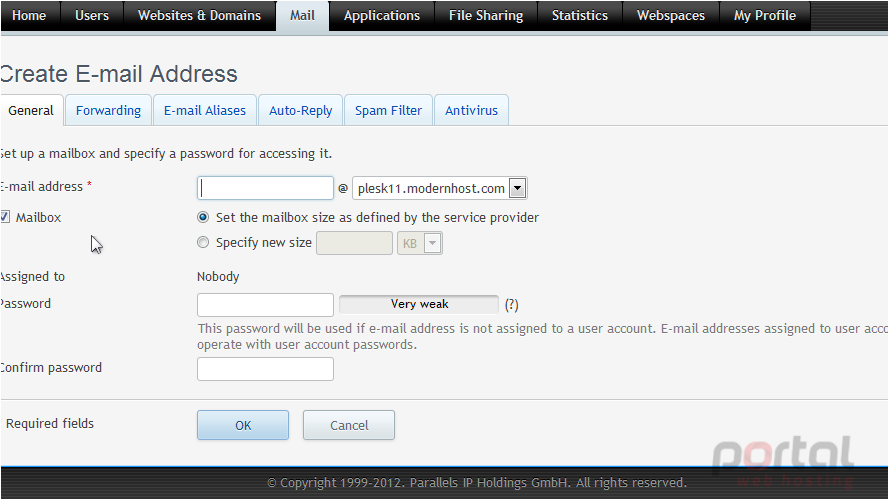The width and height of the screenshot is (889, 500).
Task: Switch to the Forwarding tab
Action: click(108, 111)
